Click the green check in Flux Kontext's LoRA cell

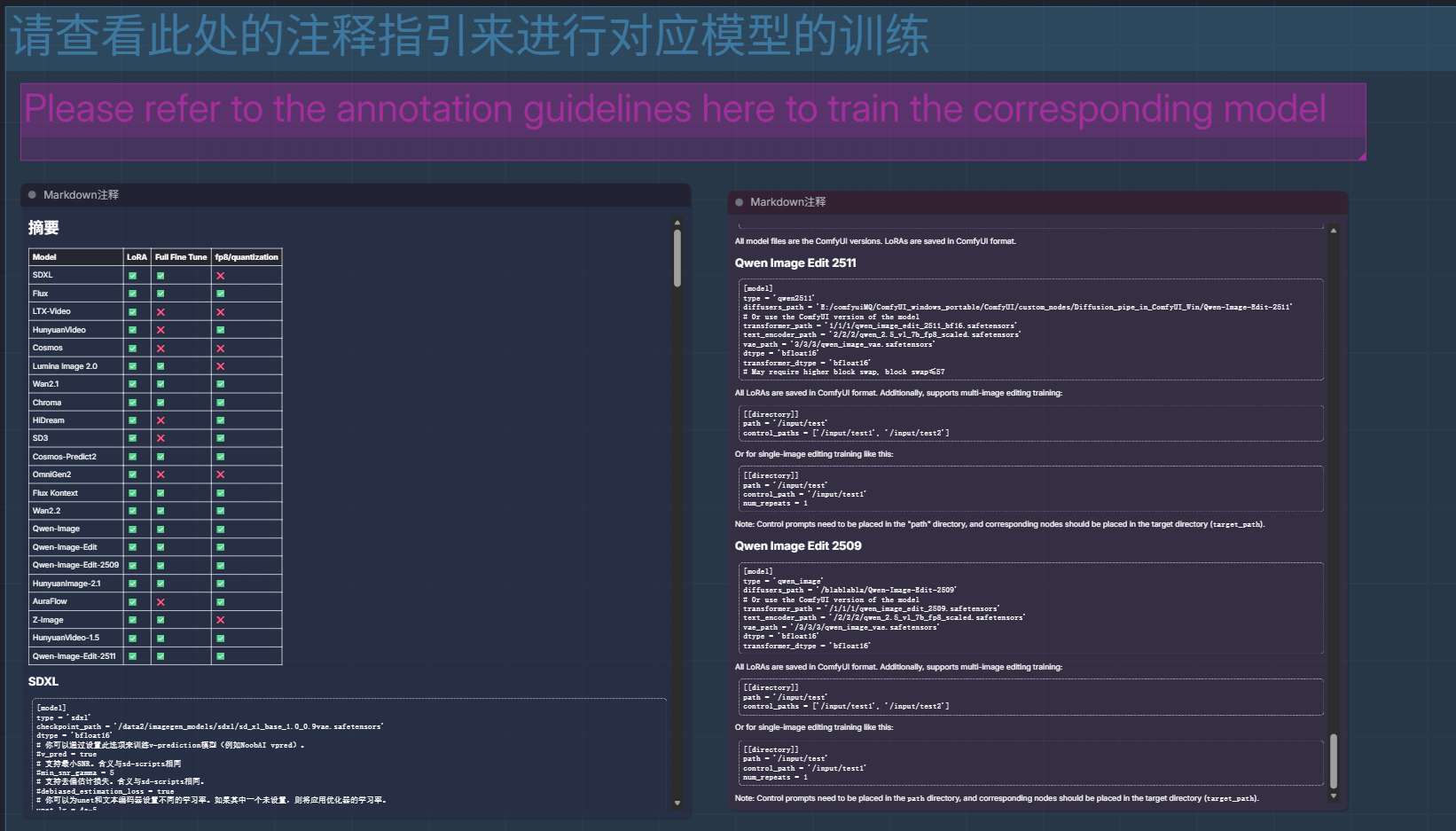point(132,493)
